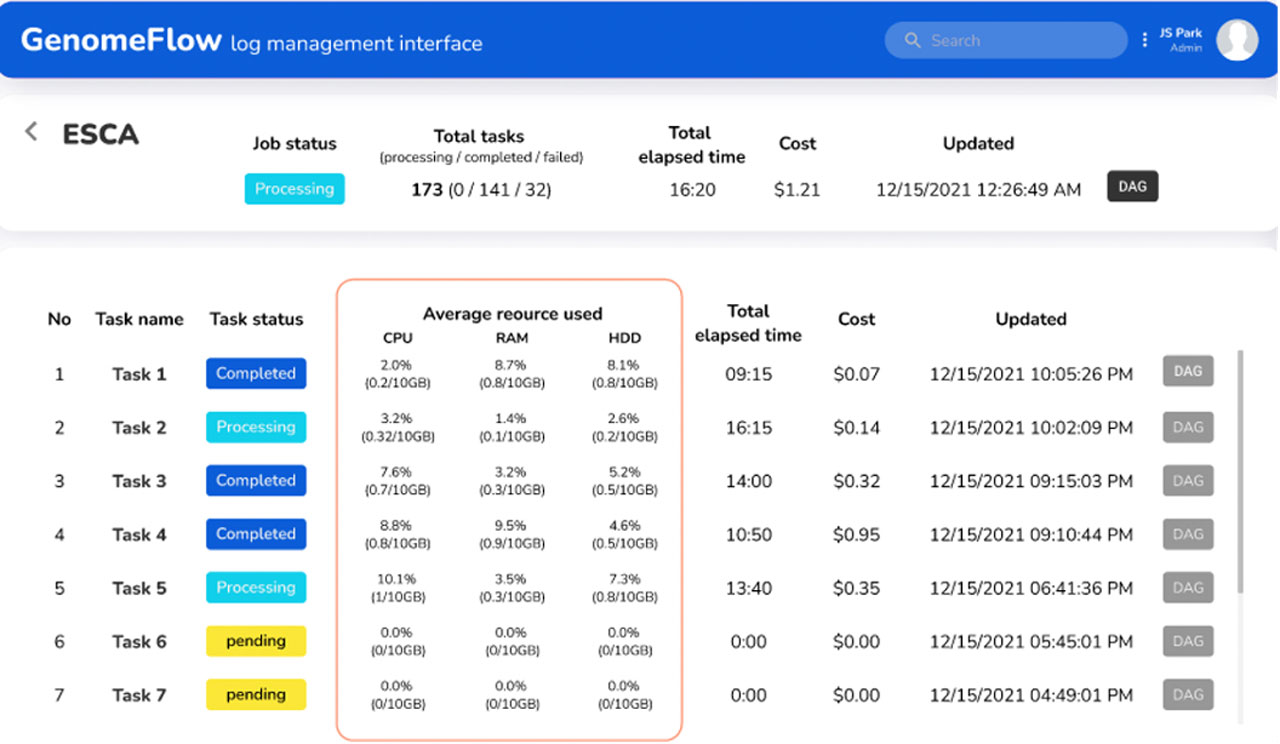
Task: Open the black DAG button for ESCA job
Action: (1132, 187)
